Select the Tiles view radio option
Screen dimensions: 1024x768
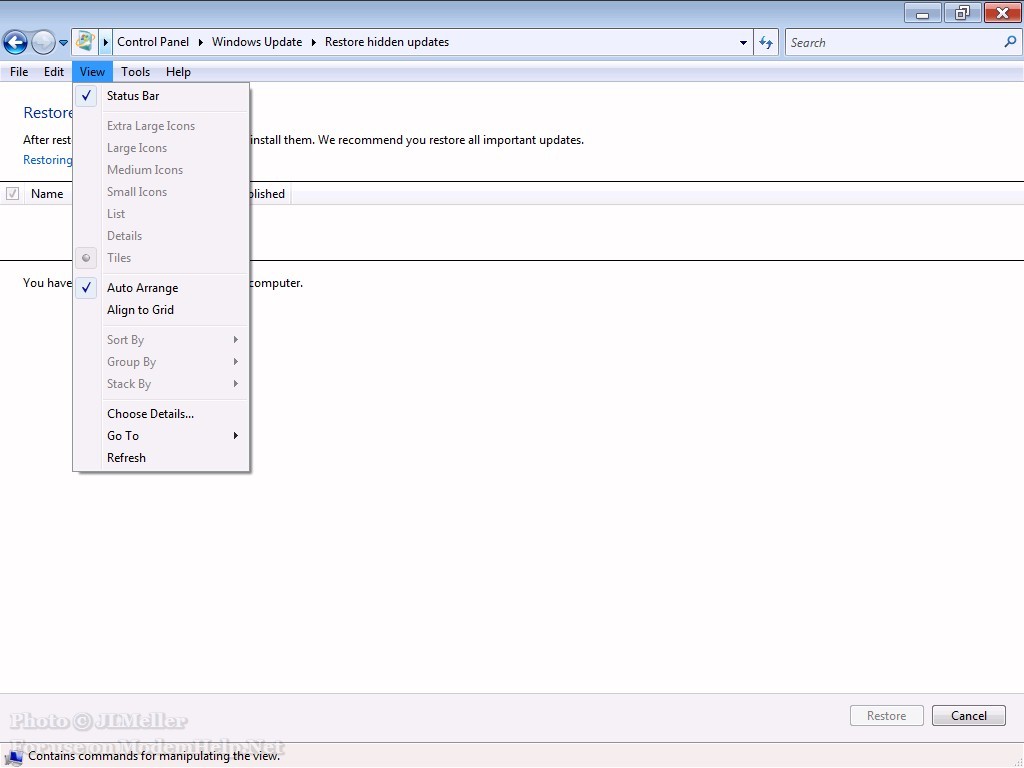point(161,258)
